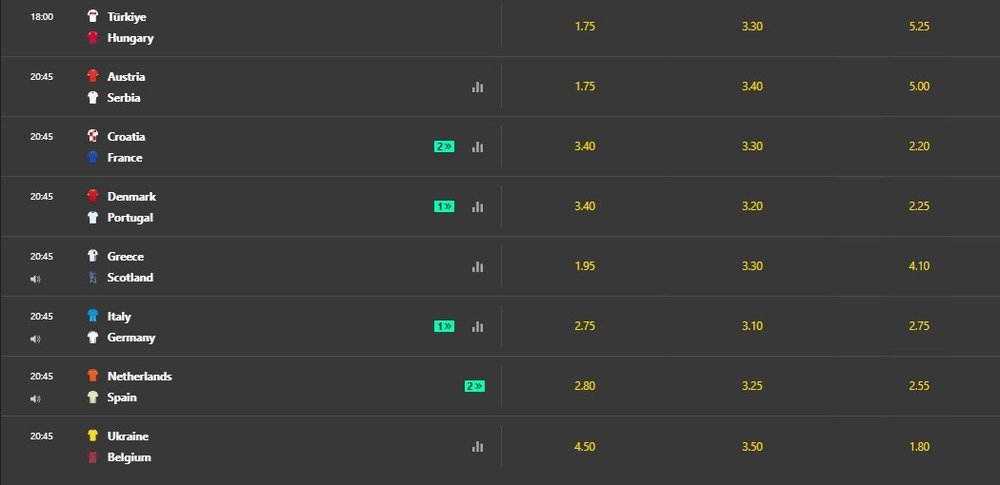
Task: Choose Ukraine home win odds 4.50
Action: point(585,447)
